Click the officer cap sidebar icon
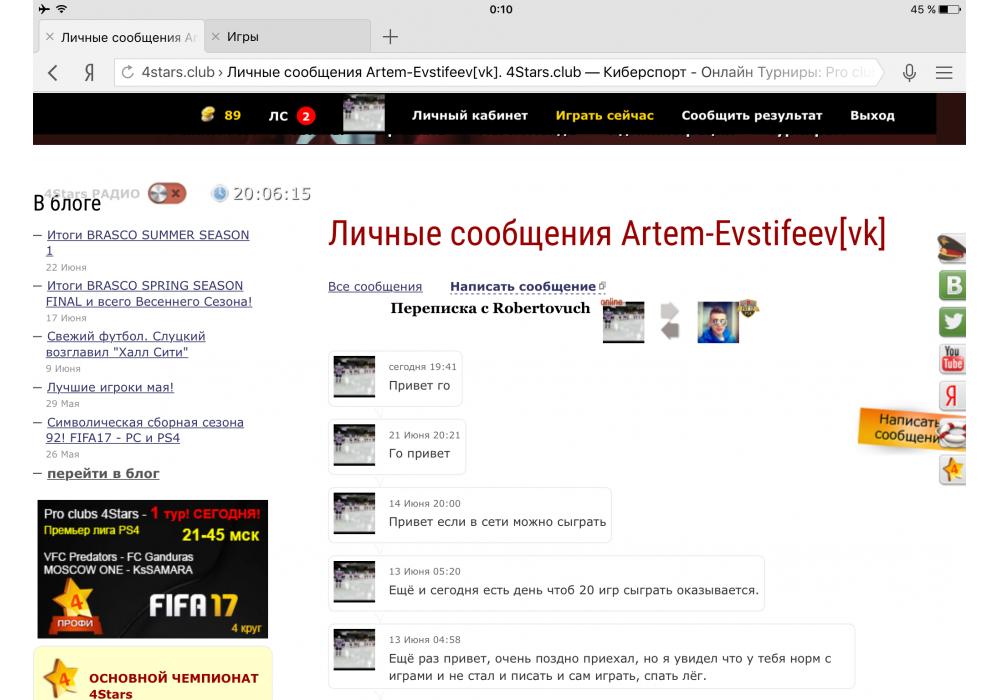Image resolution: width=1000 pixels, height=700 pixels. click(x=952, y=249)
